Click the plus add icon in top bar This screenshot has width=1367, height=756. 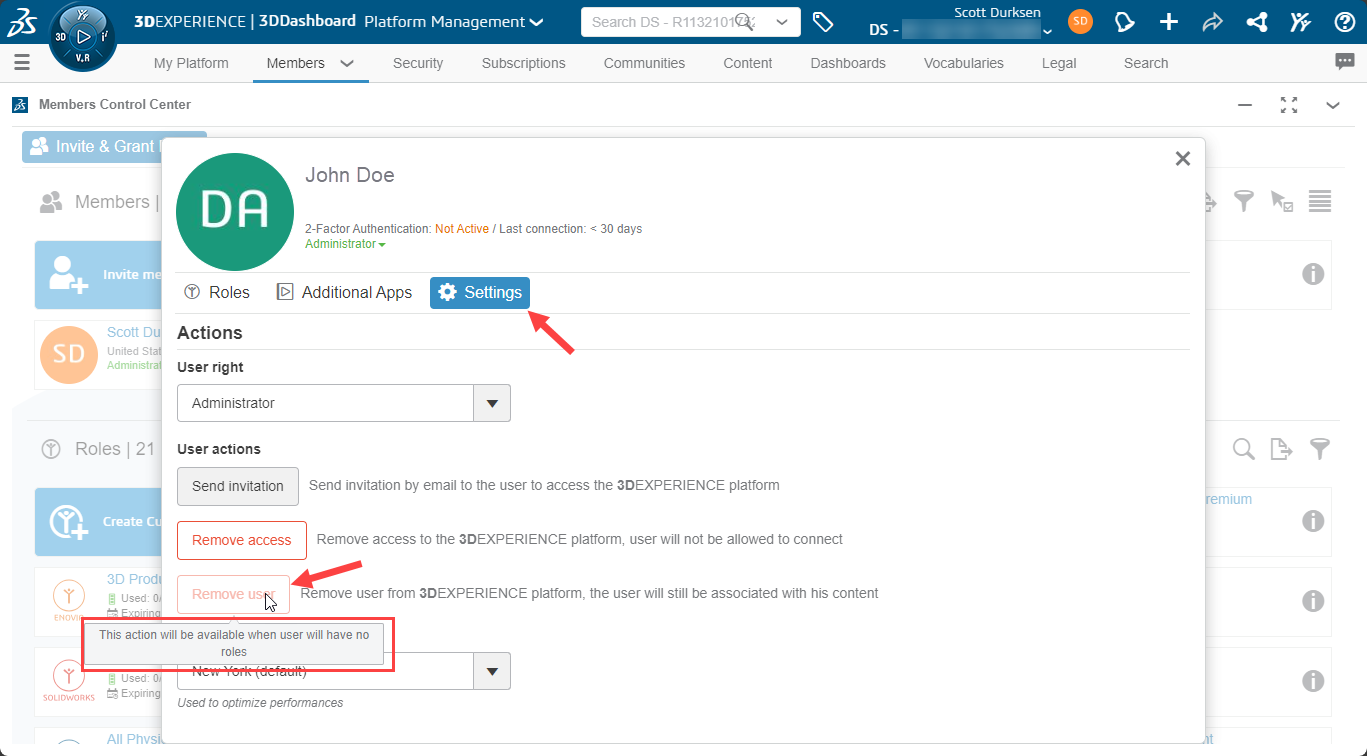tap(1168, 22)
